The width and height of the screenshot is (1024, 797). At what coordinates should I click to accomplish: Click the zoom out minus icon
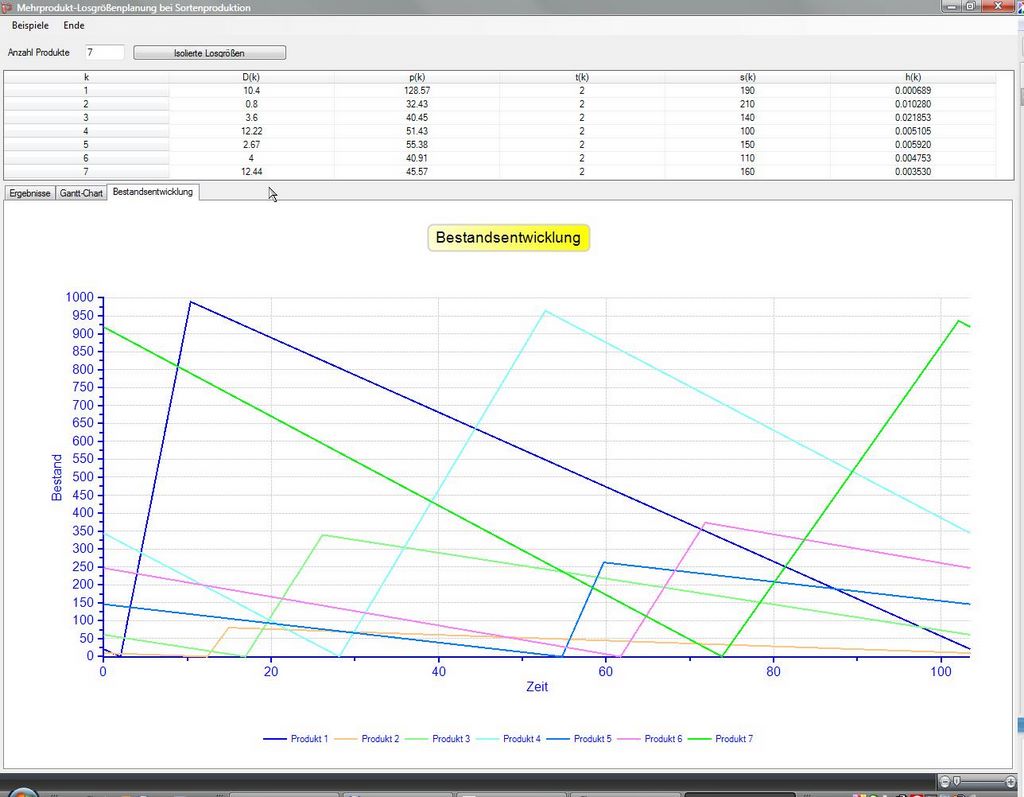coord(945,781)
